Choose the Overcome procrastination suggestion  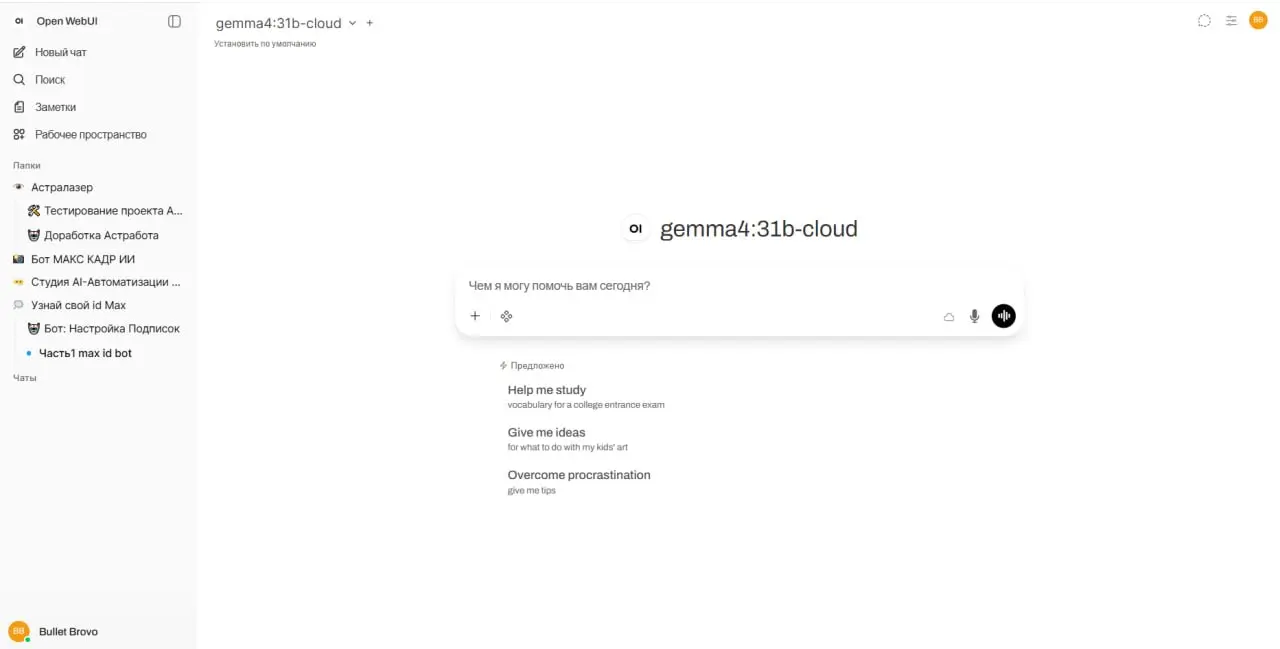tap(579, 482)
